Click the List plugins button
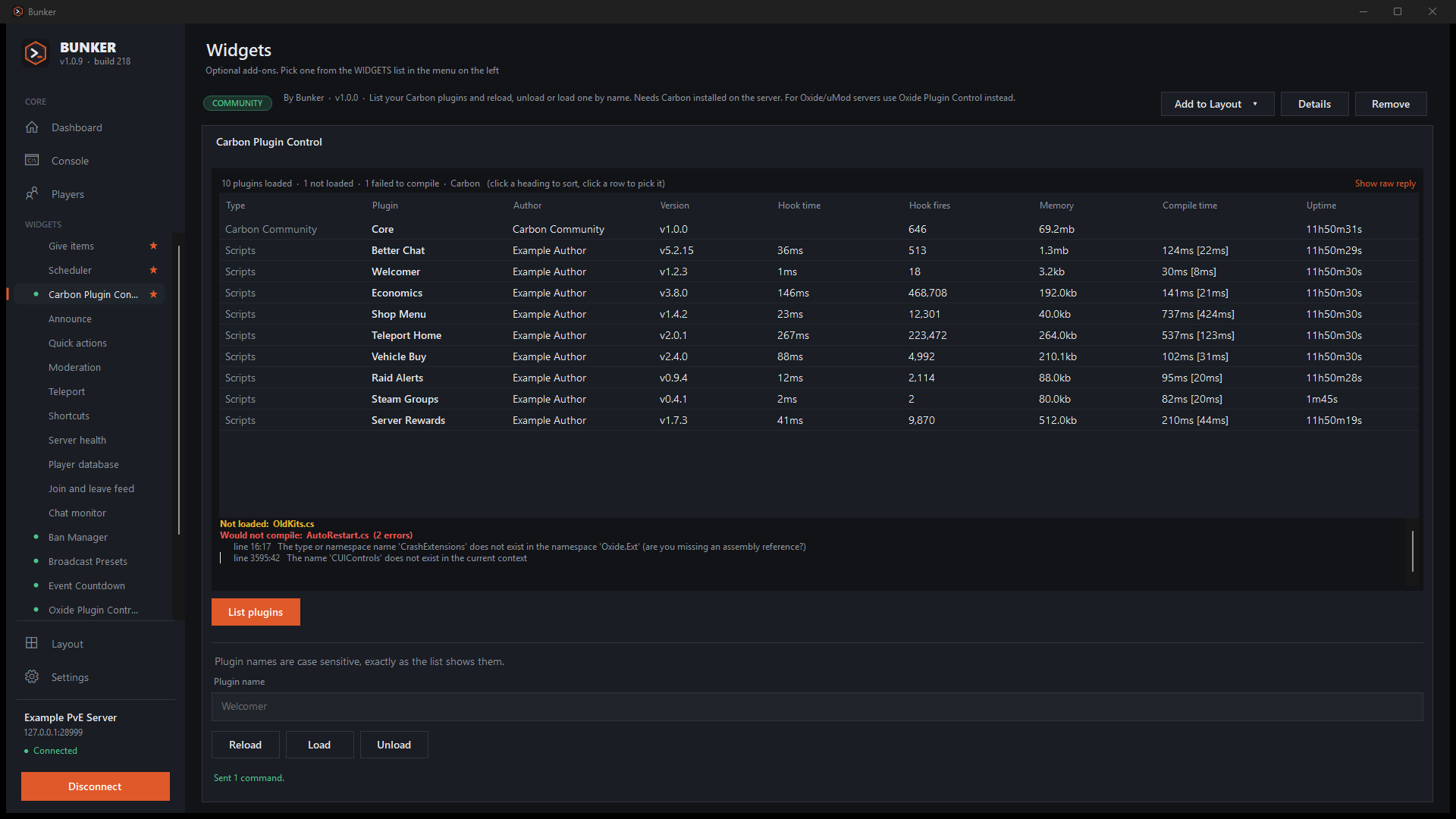Screen dimensions: 1456x819 tap(256, 612)
